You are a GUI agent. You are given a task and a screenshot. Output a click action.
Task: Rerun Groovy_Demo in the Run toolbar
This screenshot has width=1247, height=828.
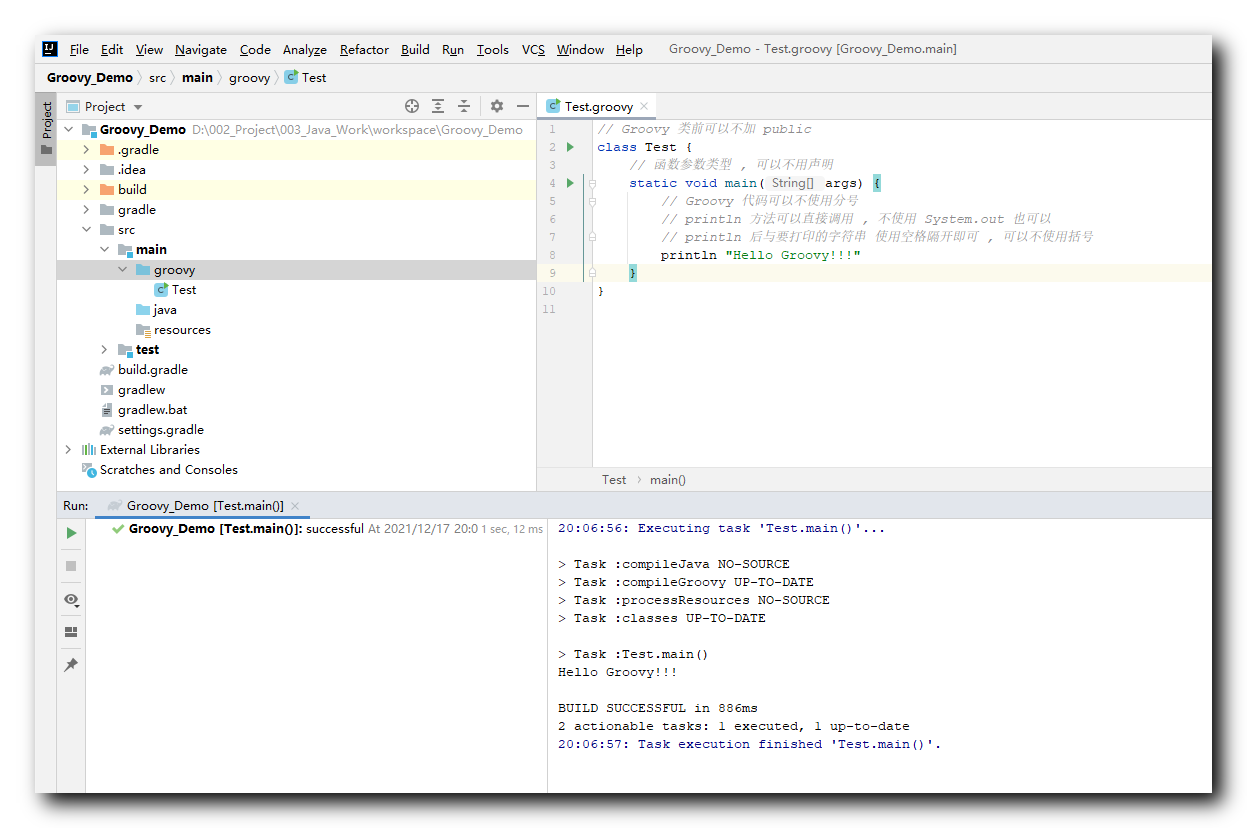71,533
